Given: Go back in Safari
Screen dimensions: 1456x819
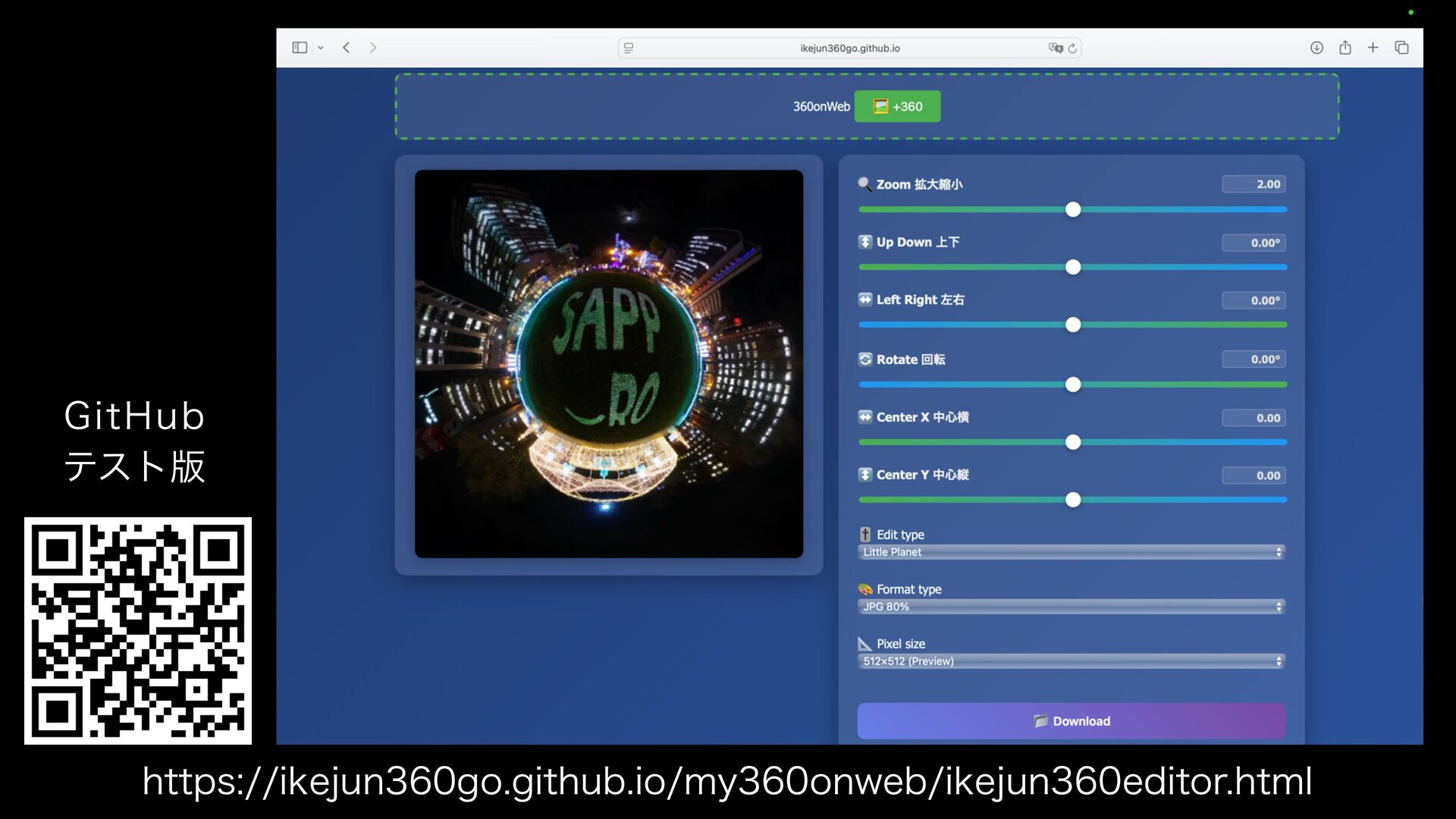Looking at the screenshot, I should coord(347,48).
